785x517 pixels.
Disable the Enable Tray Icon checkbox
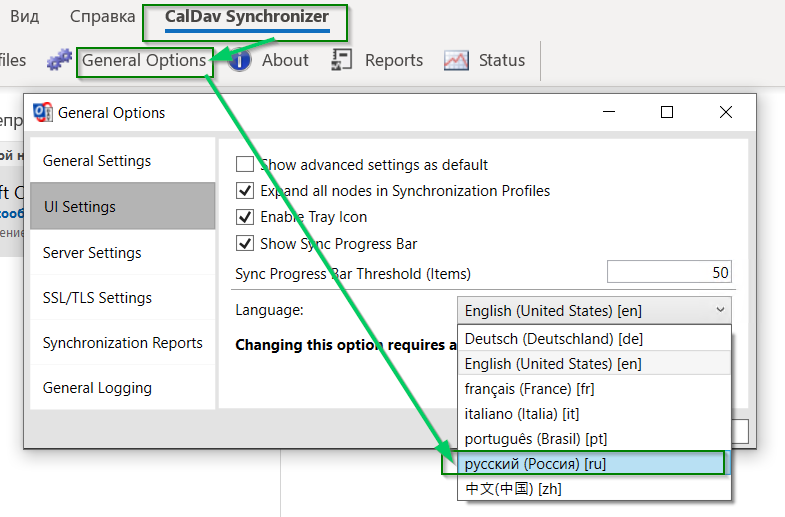[x=244, y=217]
